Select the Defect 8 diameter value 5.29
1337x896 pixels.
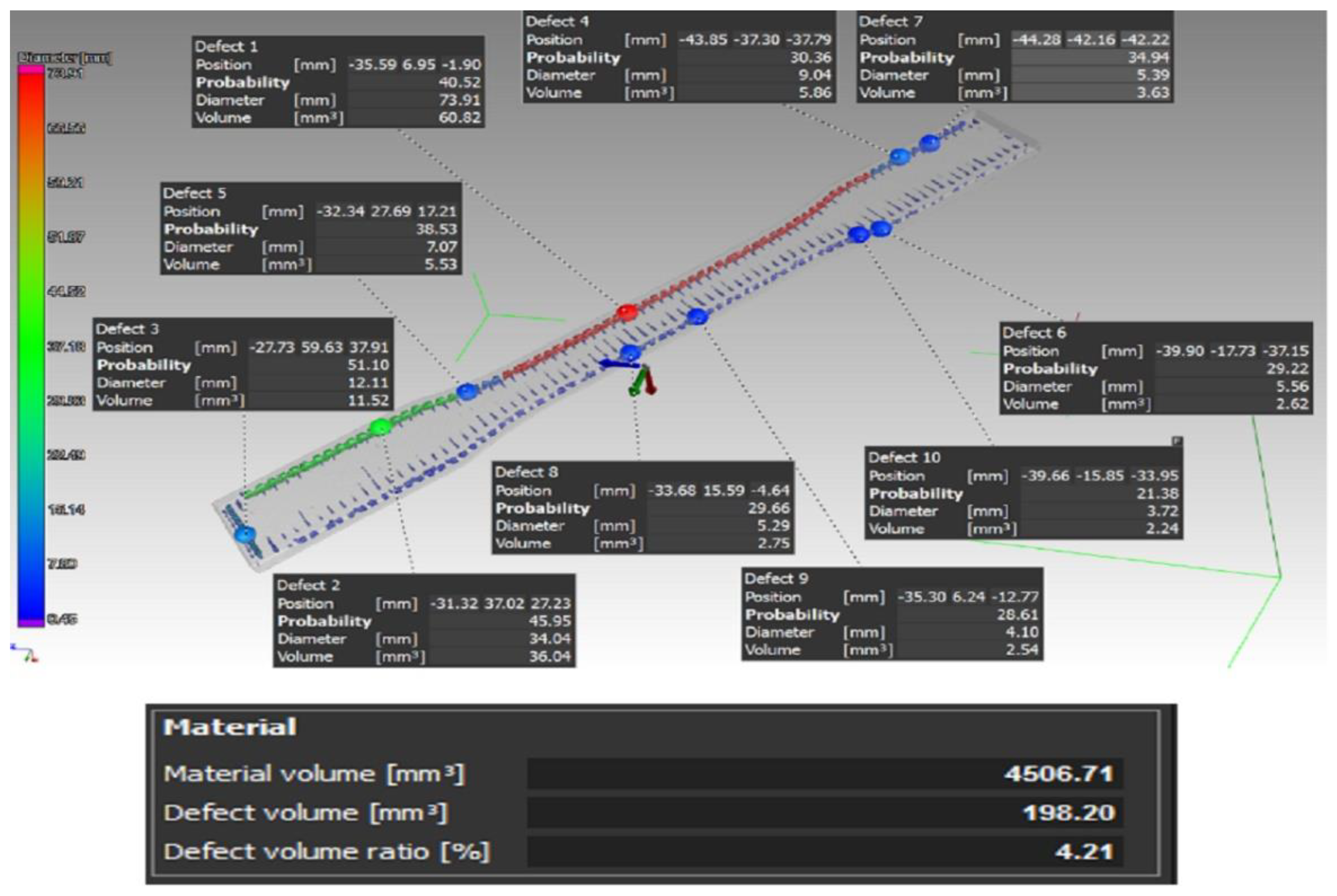click(x=773, y=526)
